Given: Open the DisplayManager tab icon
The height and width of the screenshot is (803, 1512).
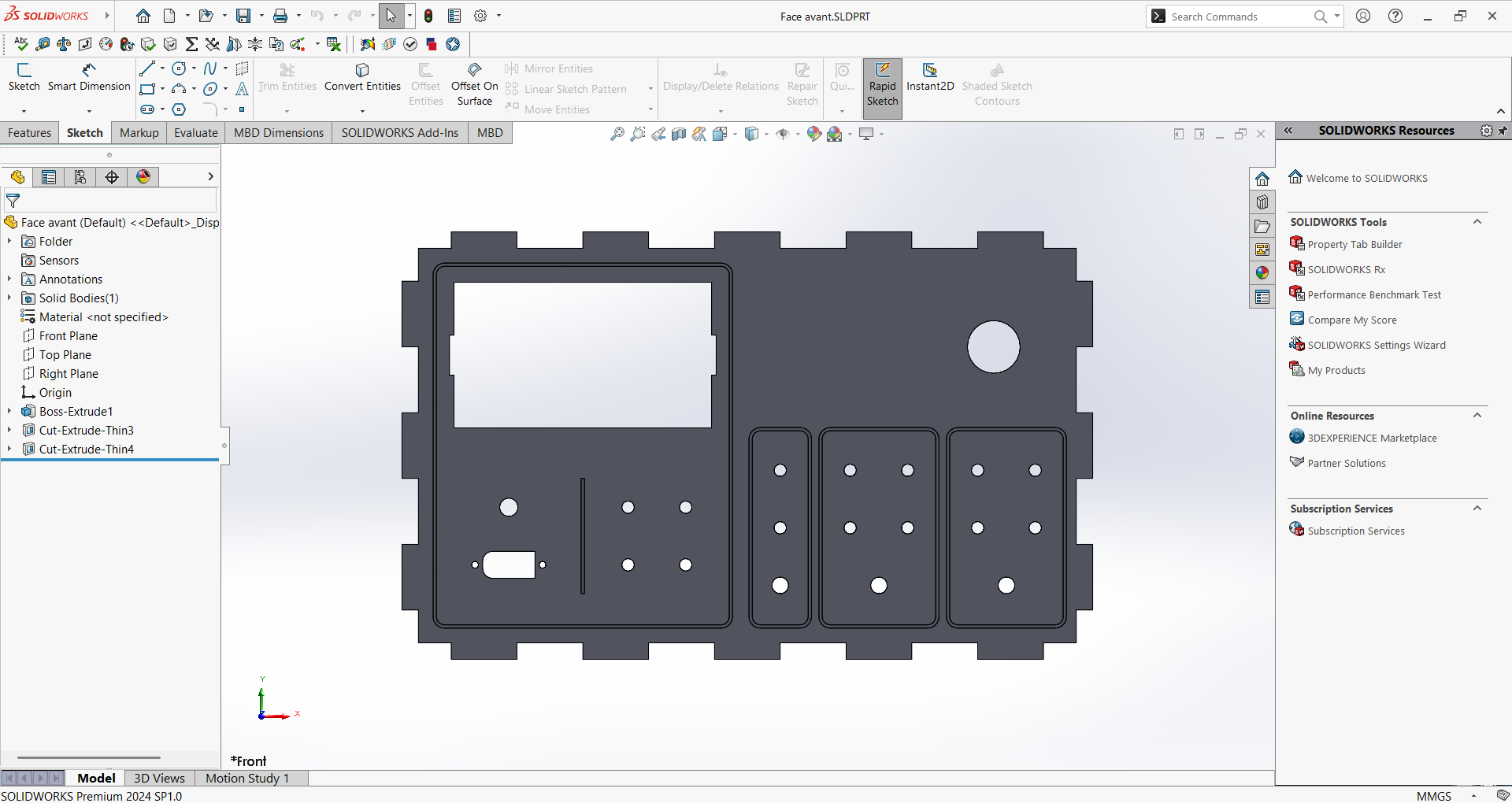Looking at the screenshot, I should [143, 177].
